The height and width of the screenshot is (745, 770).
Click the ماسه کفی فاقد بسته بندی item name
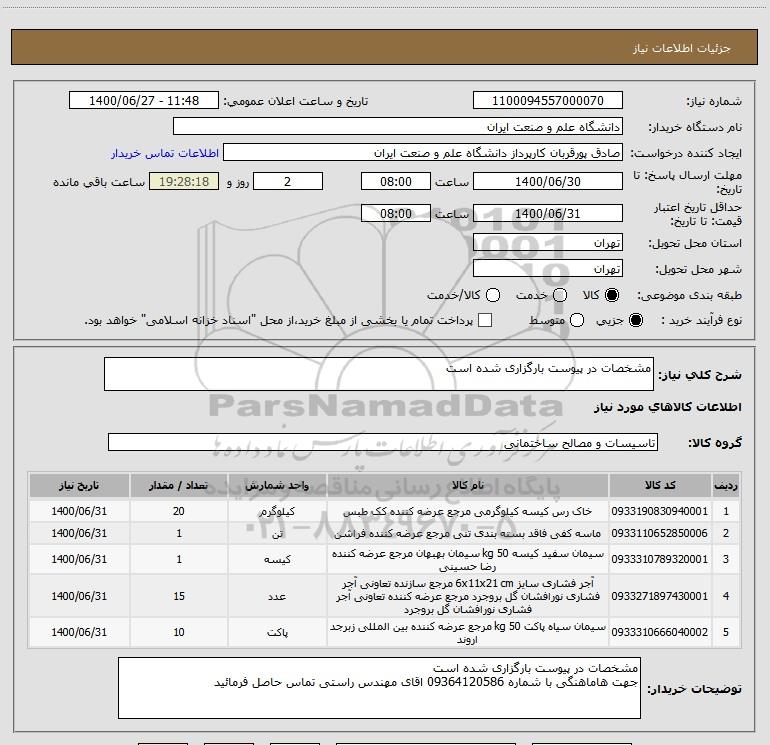(468, 533)
